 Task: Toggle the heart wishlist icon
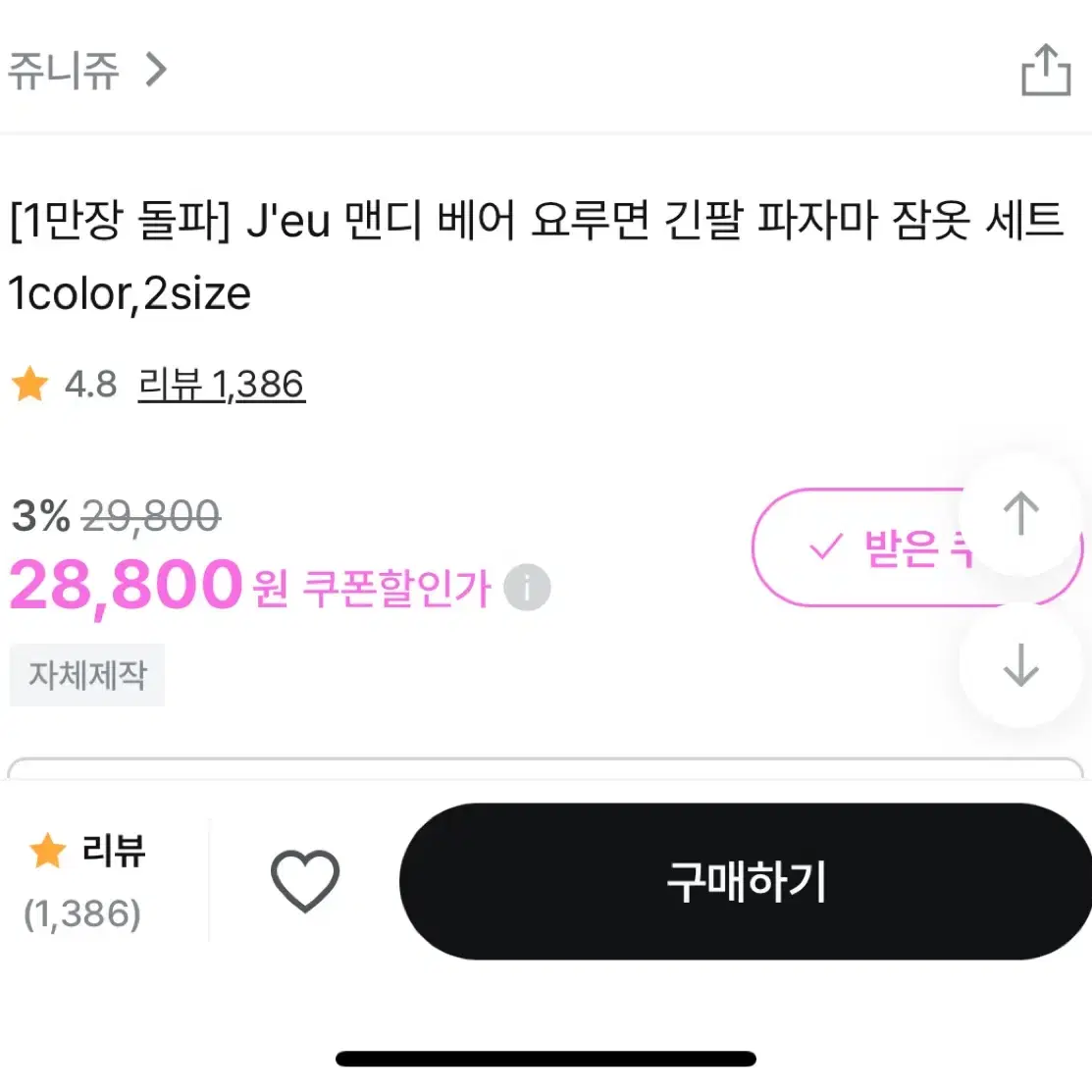[305, 881]
